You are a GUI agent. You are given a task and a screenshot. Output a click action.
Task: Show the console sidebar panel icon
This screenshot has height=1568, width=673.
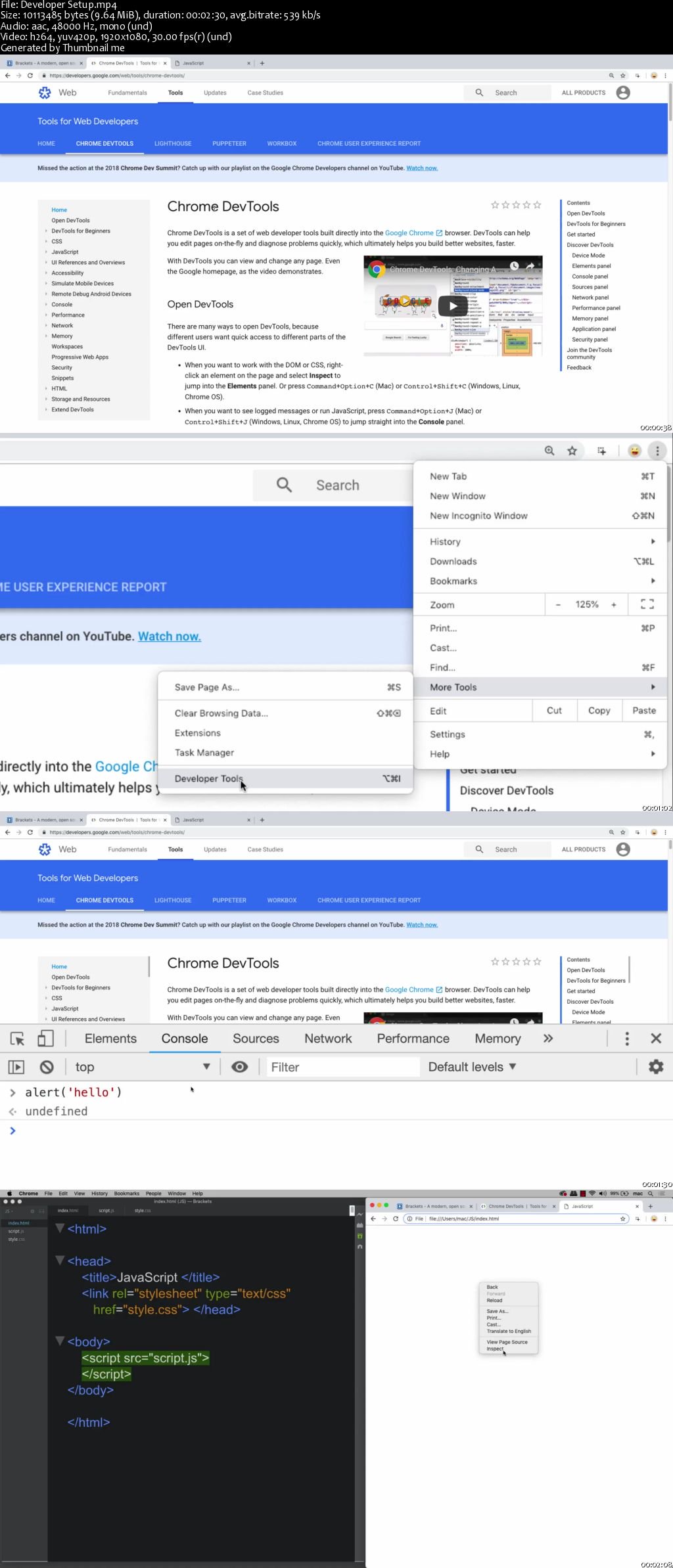16,1067
